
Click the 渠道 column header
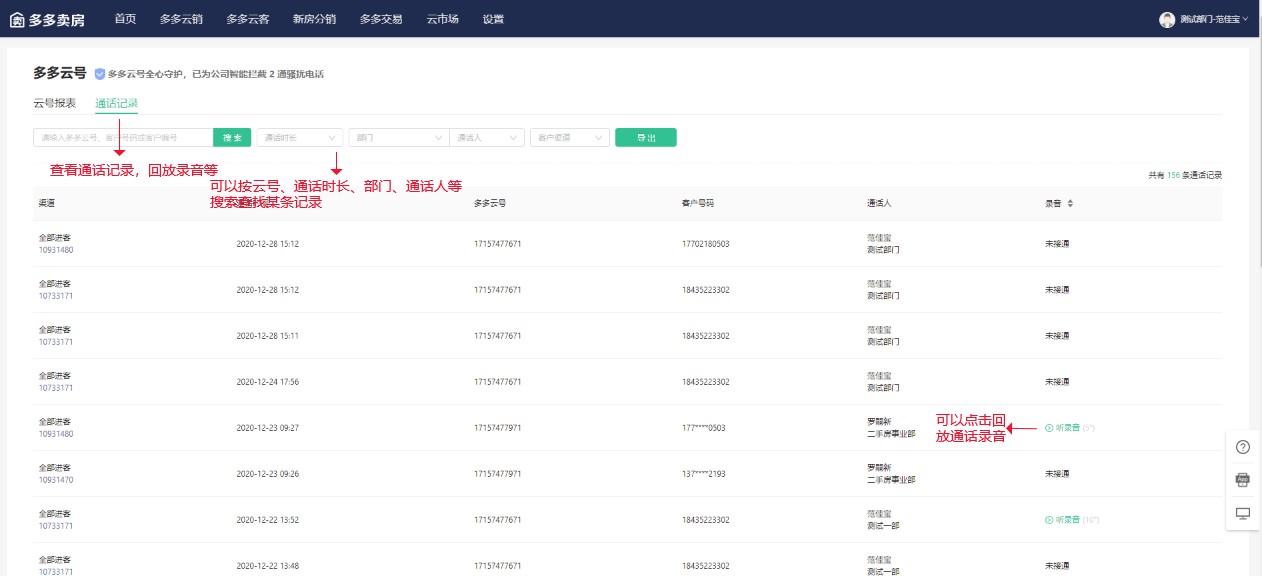[47, 203]
